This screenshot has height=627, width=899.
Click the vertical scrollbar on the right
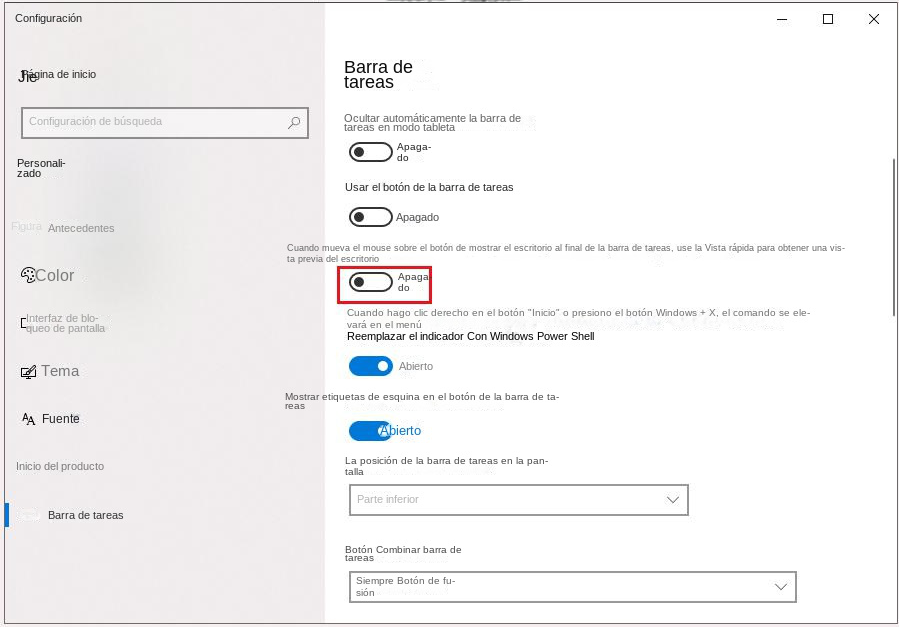[894, 237]
